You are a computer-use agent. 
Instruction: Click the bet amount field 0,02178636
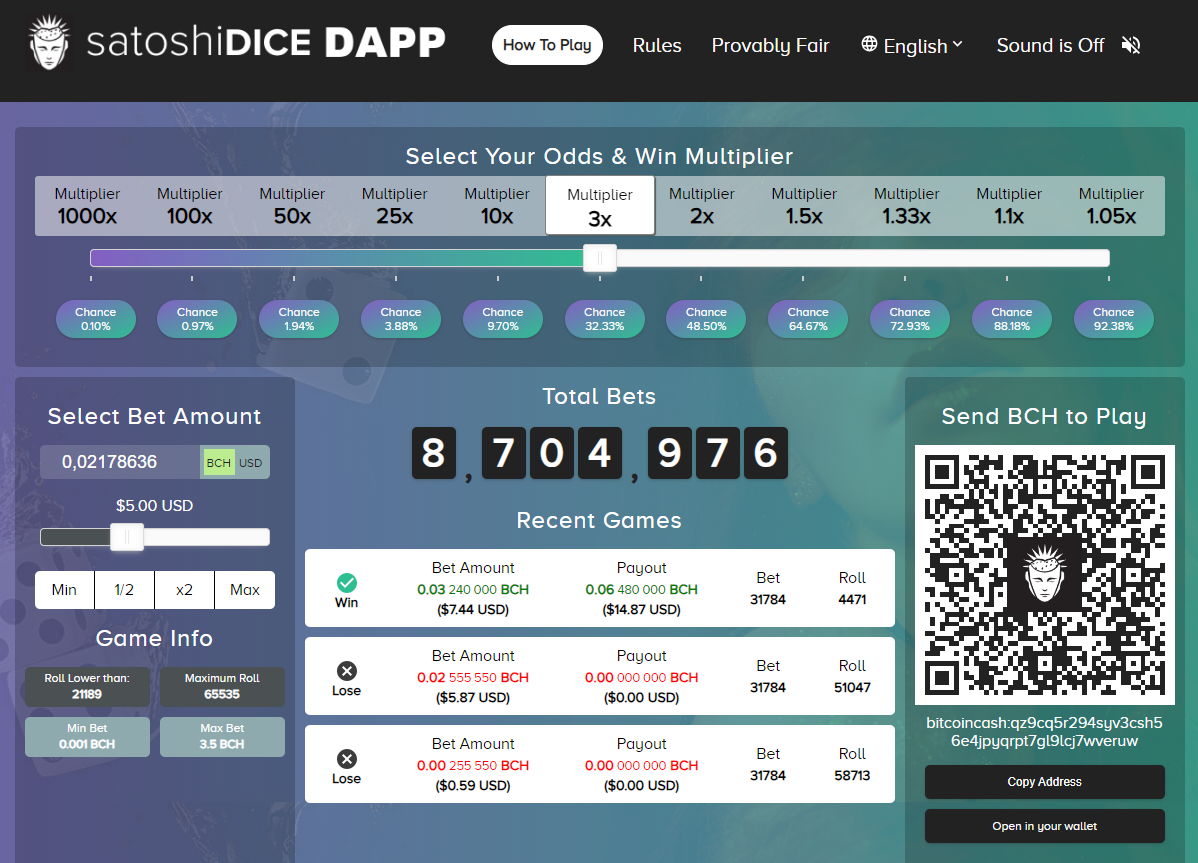(x=120, y=462)
